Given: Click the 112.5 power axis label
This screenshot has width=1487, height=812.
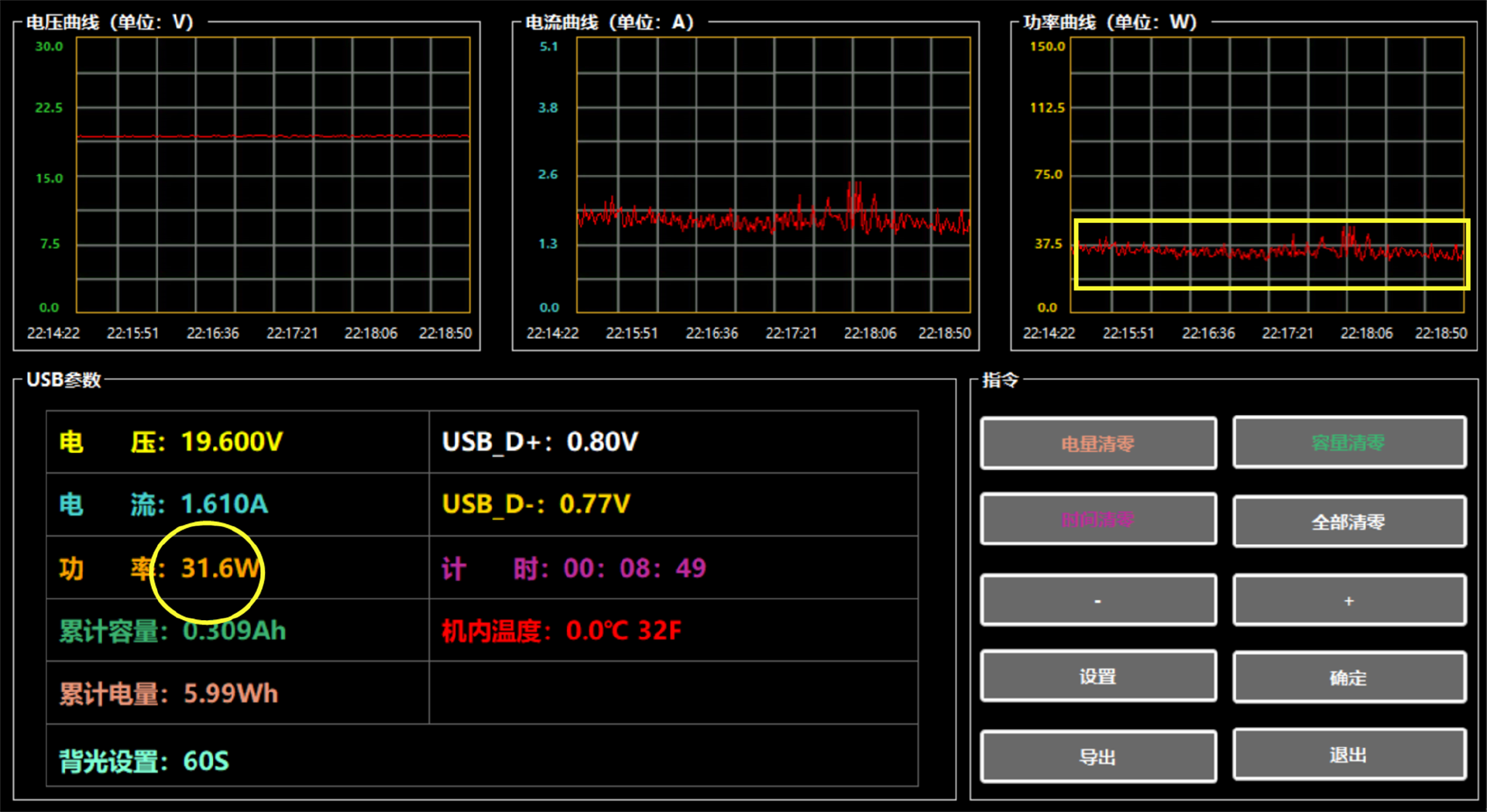Looking at the screenshot, I should (1047, 108).
